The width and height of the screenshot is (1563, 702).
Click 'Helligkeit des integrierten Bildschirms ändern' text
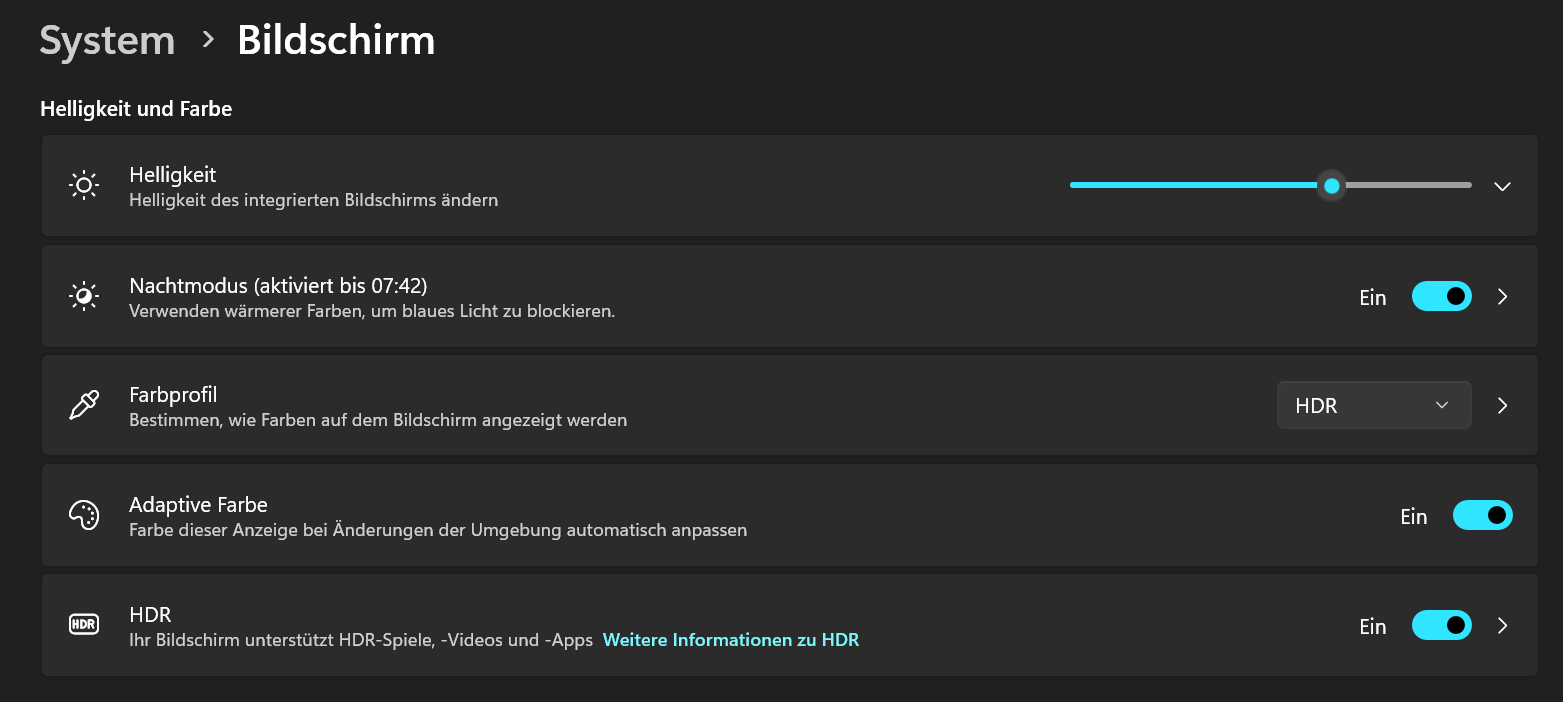point(314,200)
